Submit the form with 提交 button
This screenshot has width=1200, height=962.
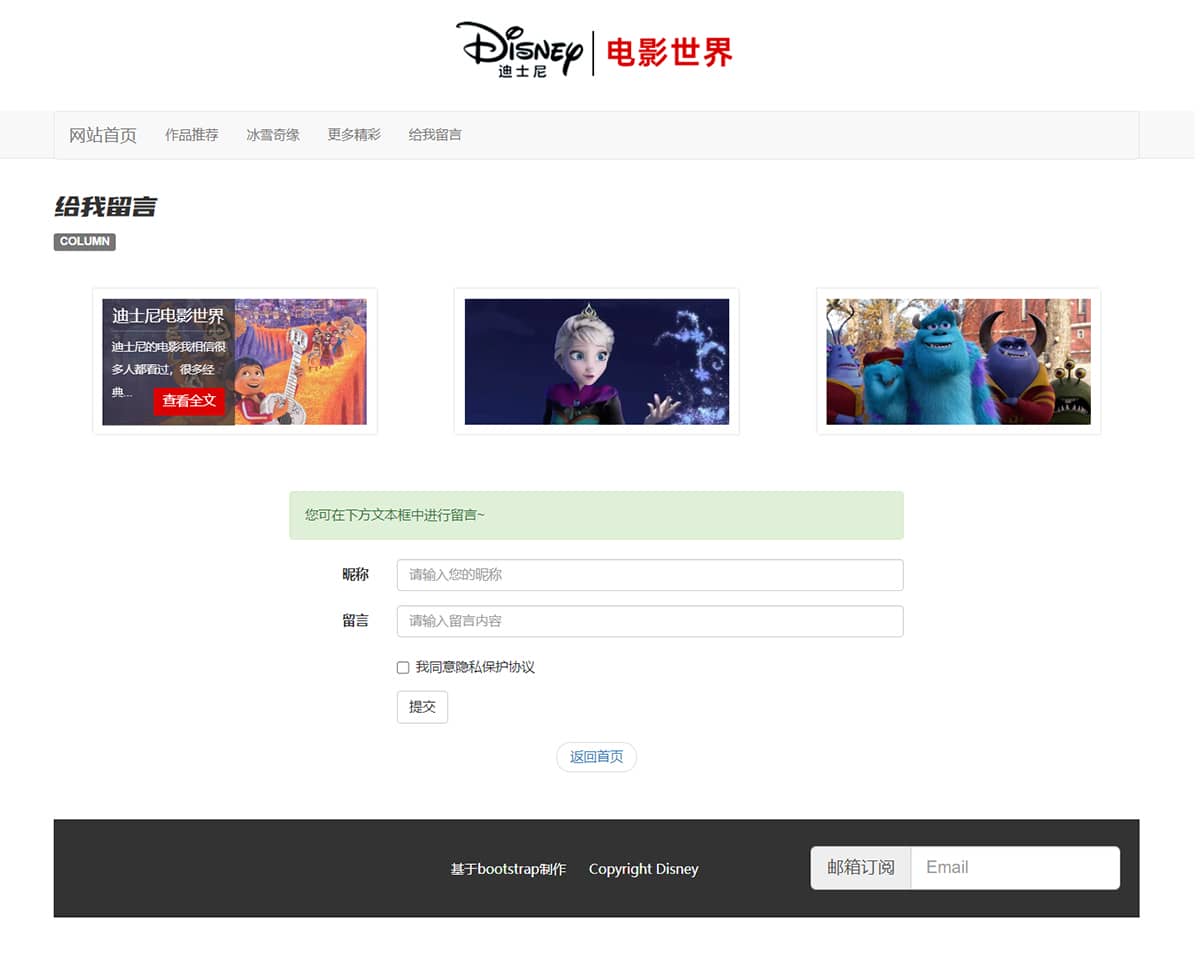(422, 707)
